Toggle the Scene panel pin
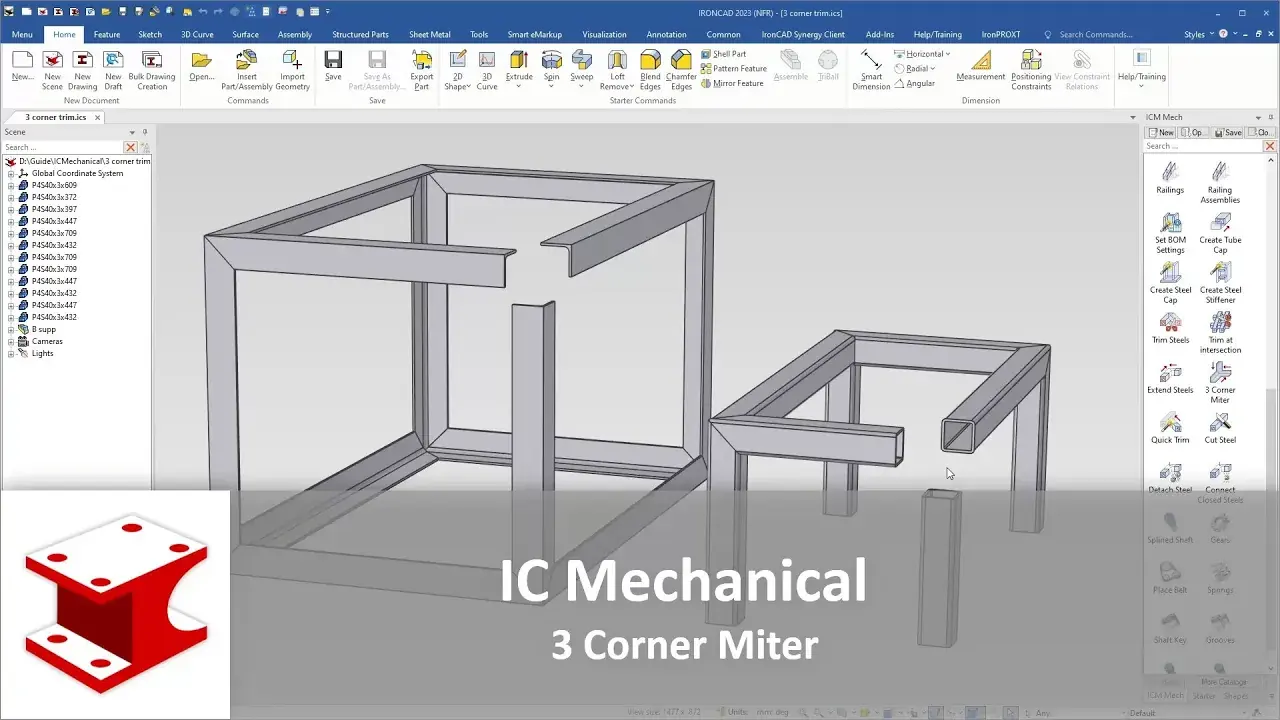Viewport: 1280px width, 720px height. (x=145, y=132)
